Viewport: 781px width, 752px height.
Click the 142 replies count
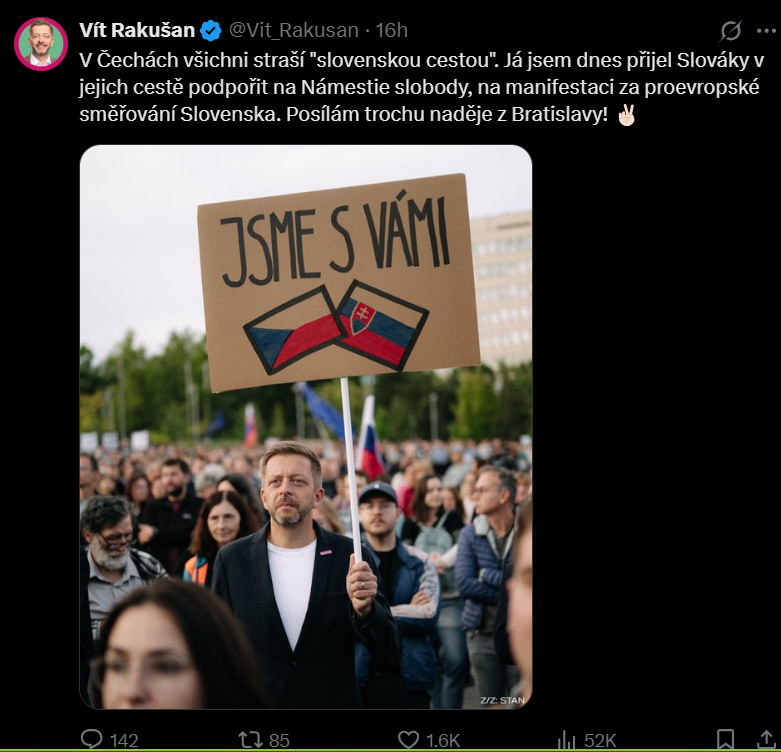[124, 741]
